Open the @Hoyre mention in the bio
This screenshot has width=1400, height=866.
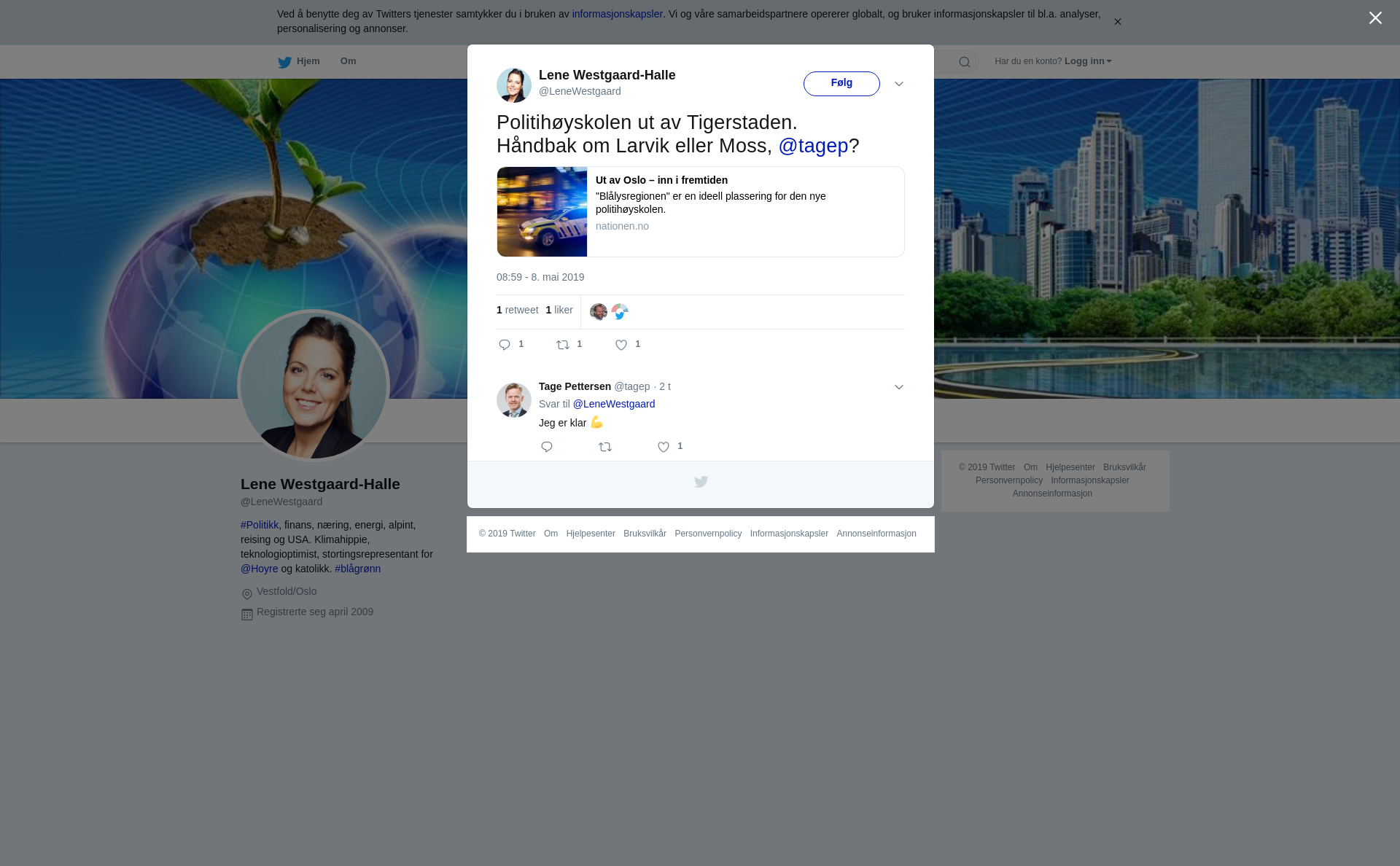tap(260, 569)
